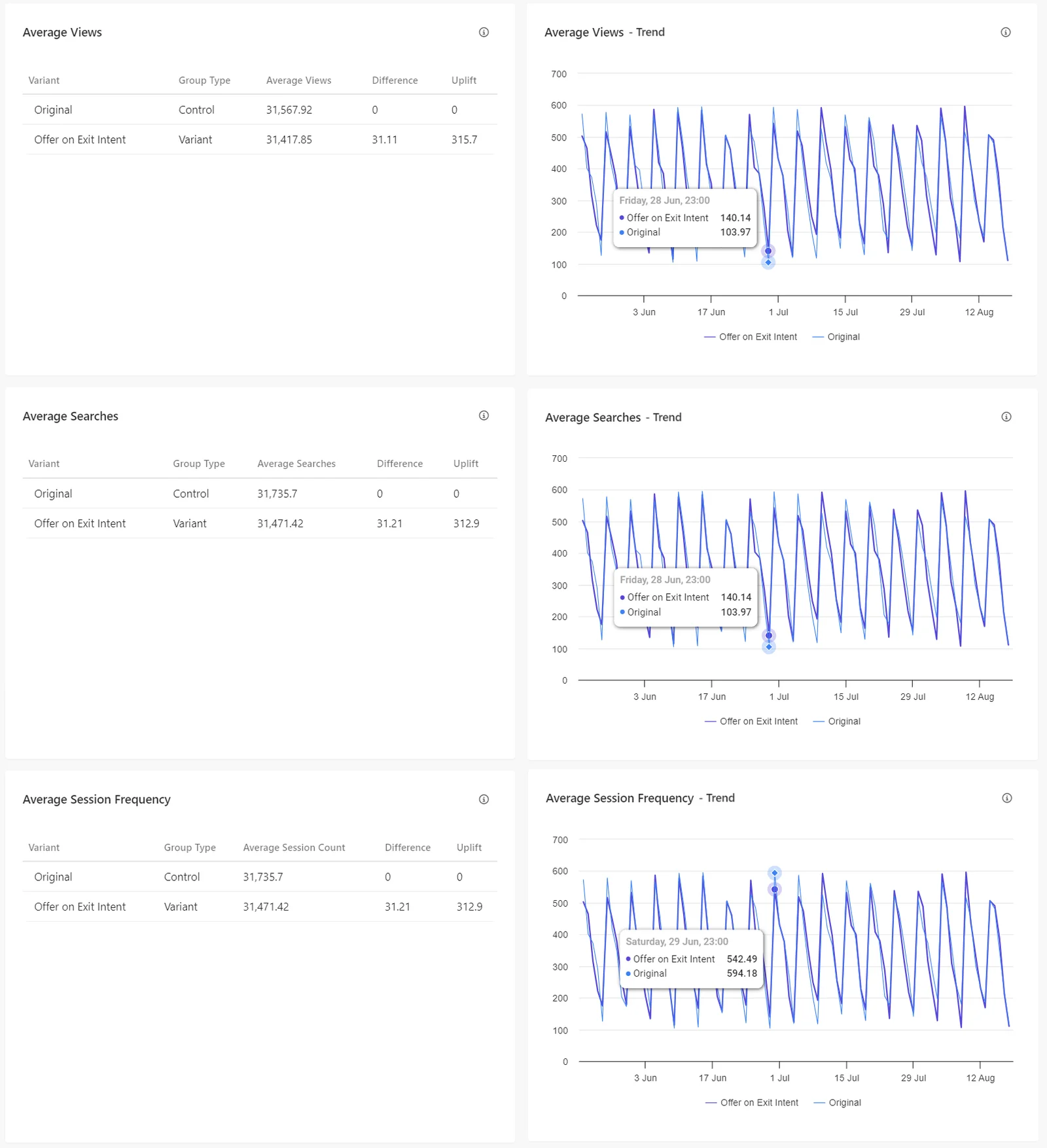Screen dimensions: 1047x1148
Task: Click Offer on Exit Intent point in Searches Trend
Action: coord(769,636)
